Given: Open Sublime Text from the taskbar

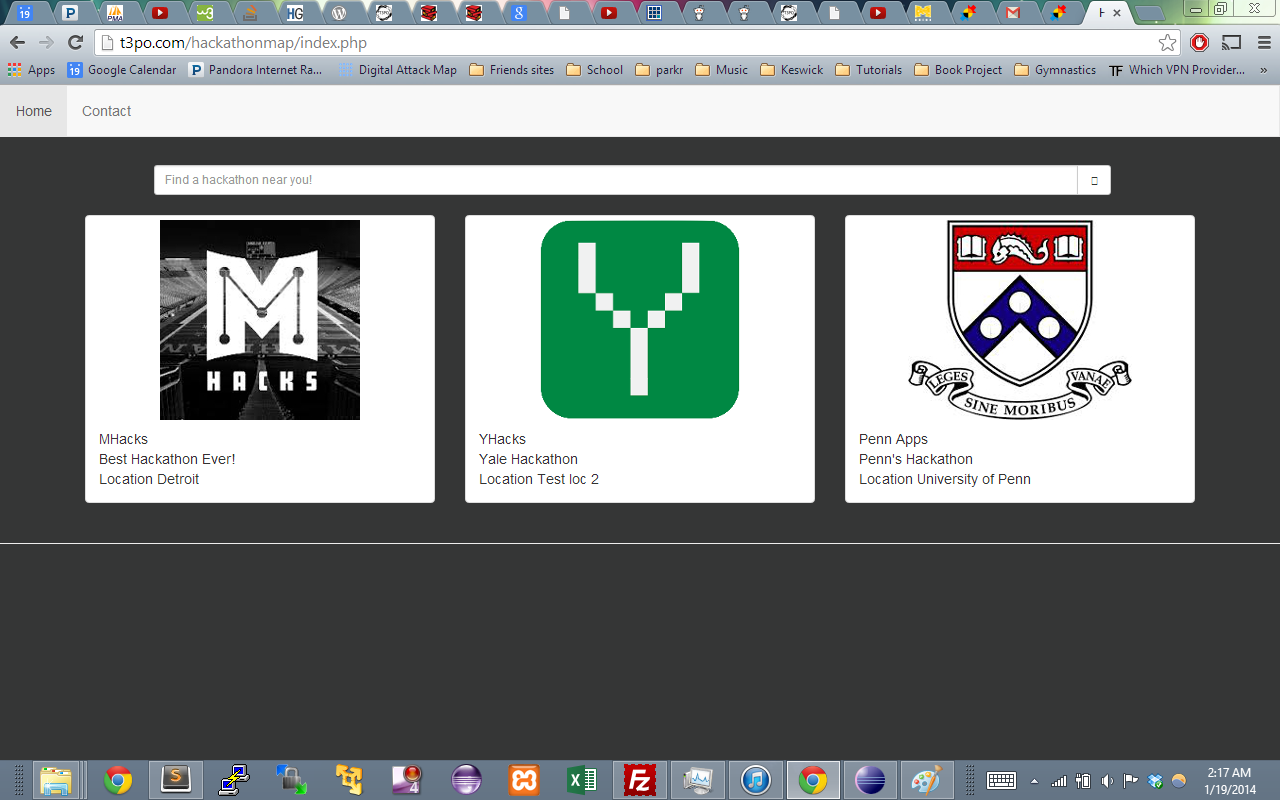Looking at the screenshot, I should tap(176, 780).
